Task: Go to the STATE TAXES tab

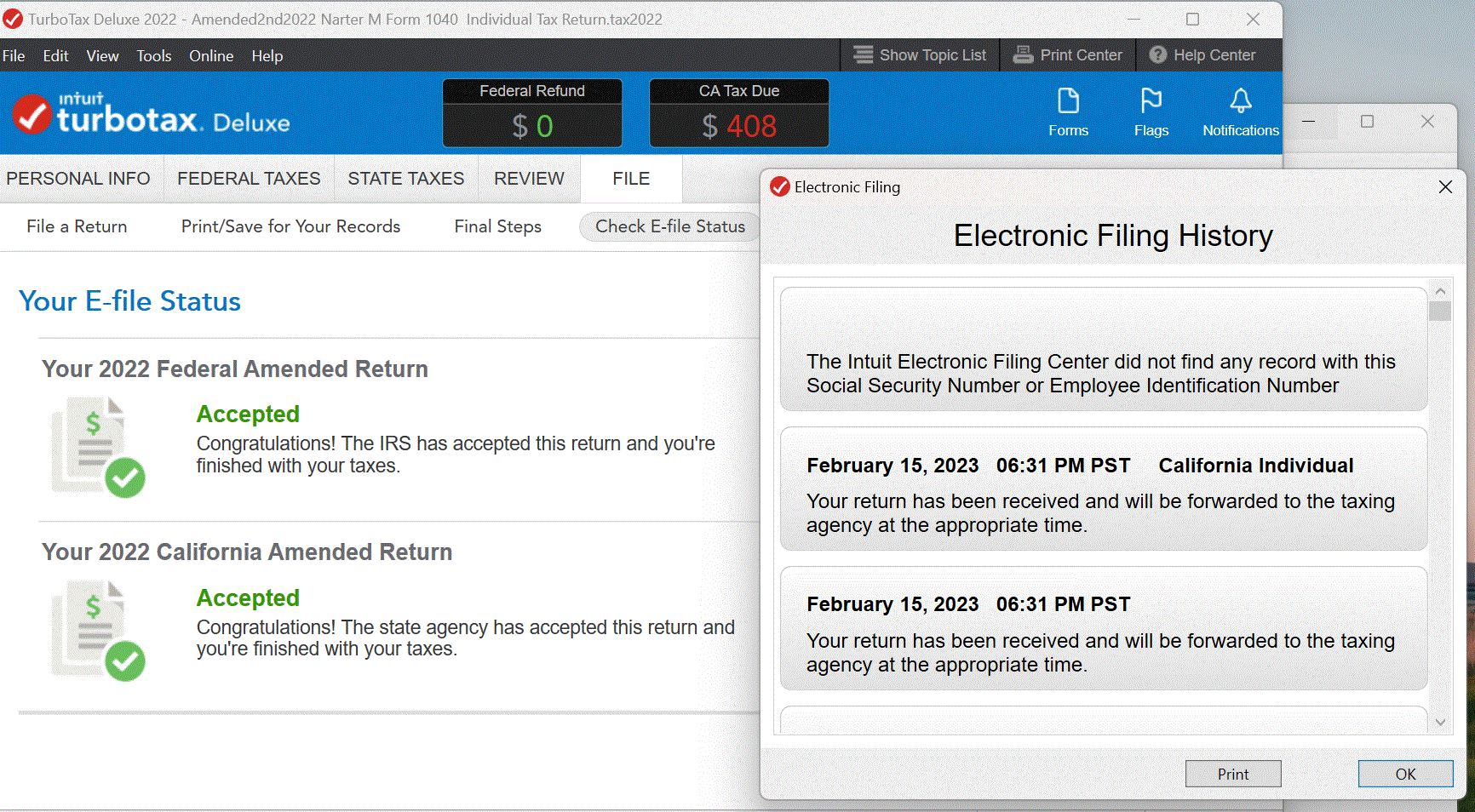Action: 406,179
